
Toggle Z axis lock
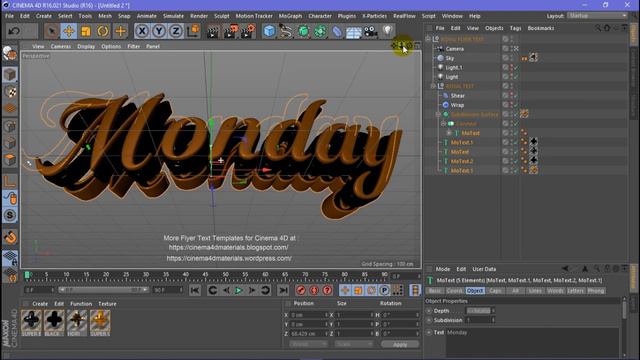click(x=176, y=31)
